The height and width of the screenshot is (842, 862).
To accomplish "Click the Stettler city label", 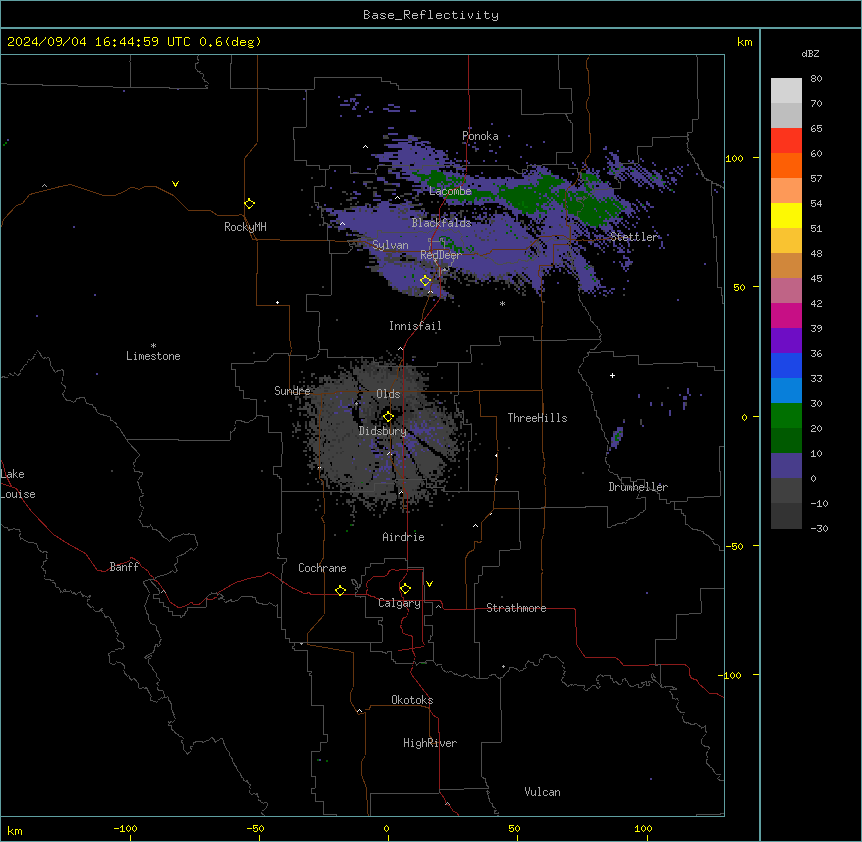I will (634, 237).
